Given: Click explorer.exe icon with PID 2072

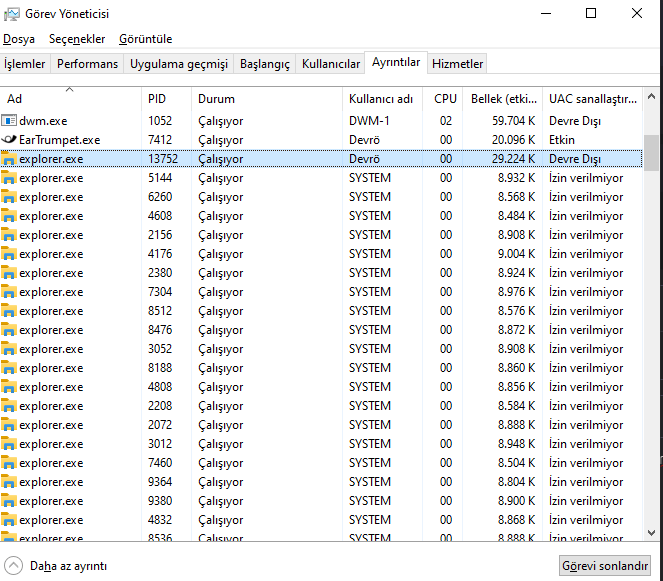Looking at the screenshot, I should click(9, 425).
